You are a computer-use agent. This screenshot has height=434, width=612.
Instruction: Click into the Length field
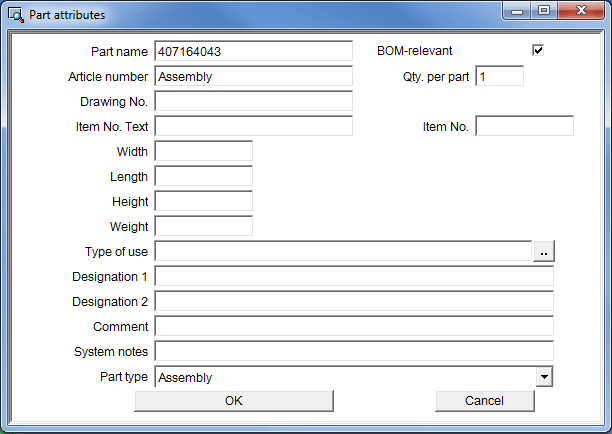click(203, 176)
